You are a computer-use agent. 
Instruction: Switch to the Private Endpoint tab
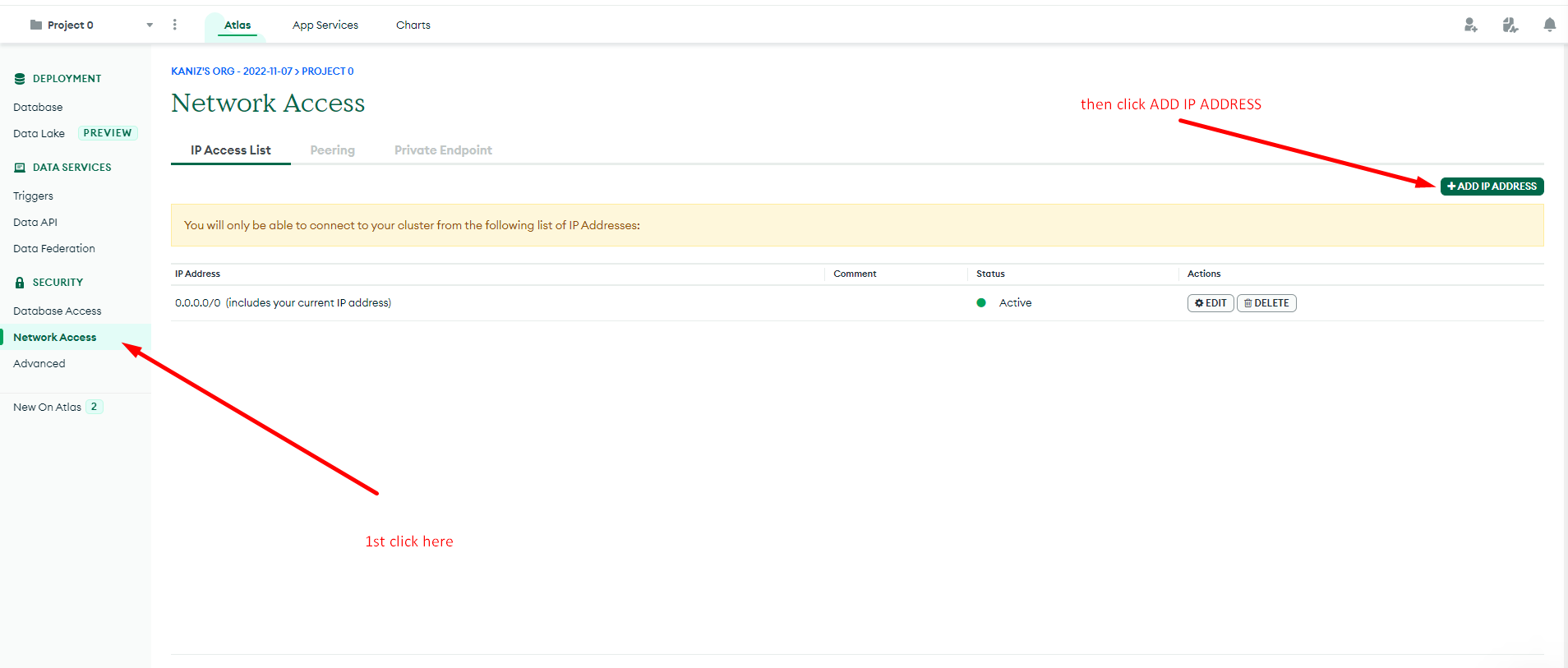(443, 150)
